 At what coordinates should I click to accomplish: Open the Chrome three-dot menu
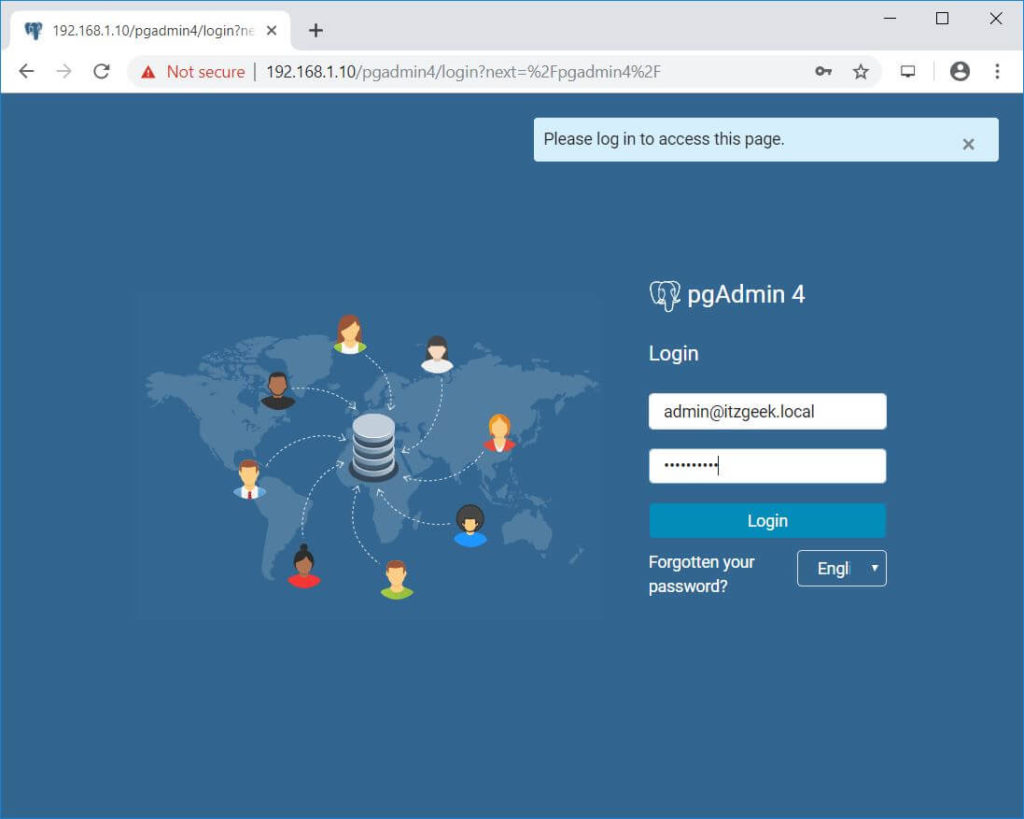(997, 71)
